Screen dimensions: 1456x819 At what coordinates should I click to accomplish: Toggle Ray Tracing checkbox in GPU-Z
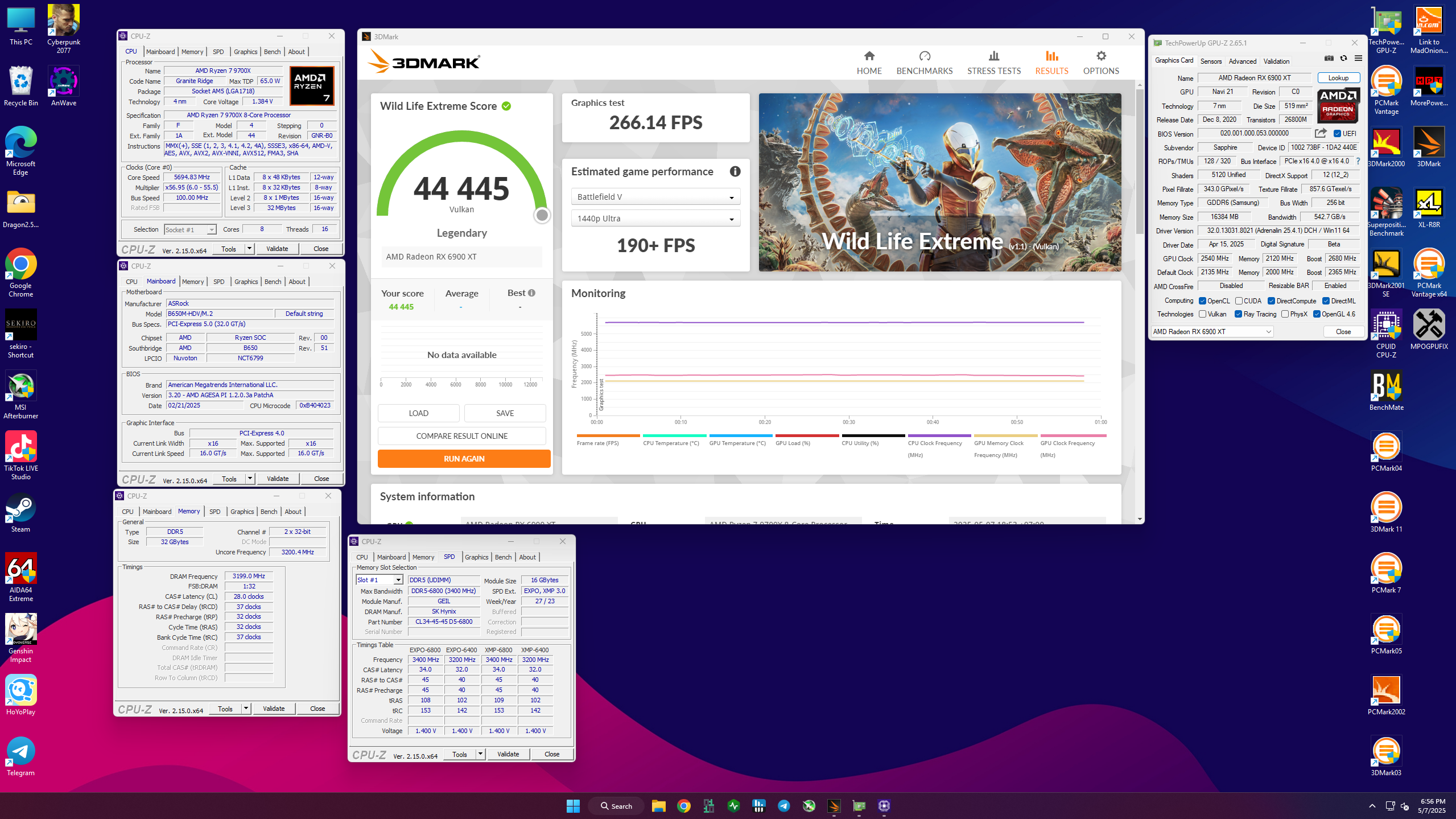tap(1238, 314)
